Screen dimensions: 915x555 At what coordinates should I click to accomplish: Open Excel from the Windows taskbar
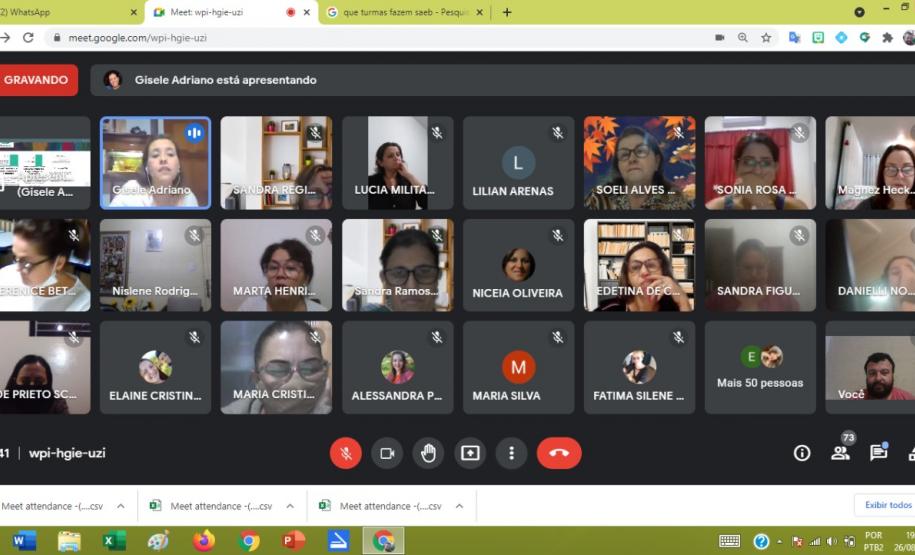tap(114, 541)
